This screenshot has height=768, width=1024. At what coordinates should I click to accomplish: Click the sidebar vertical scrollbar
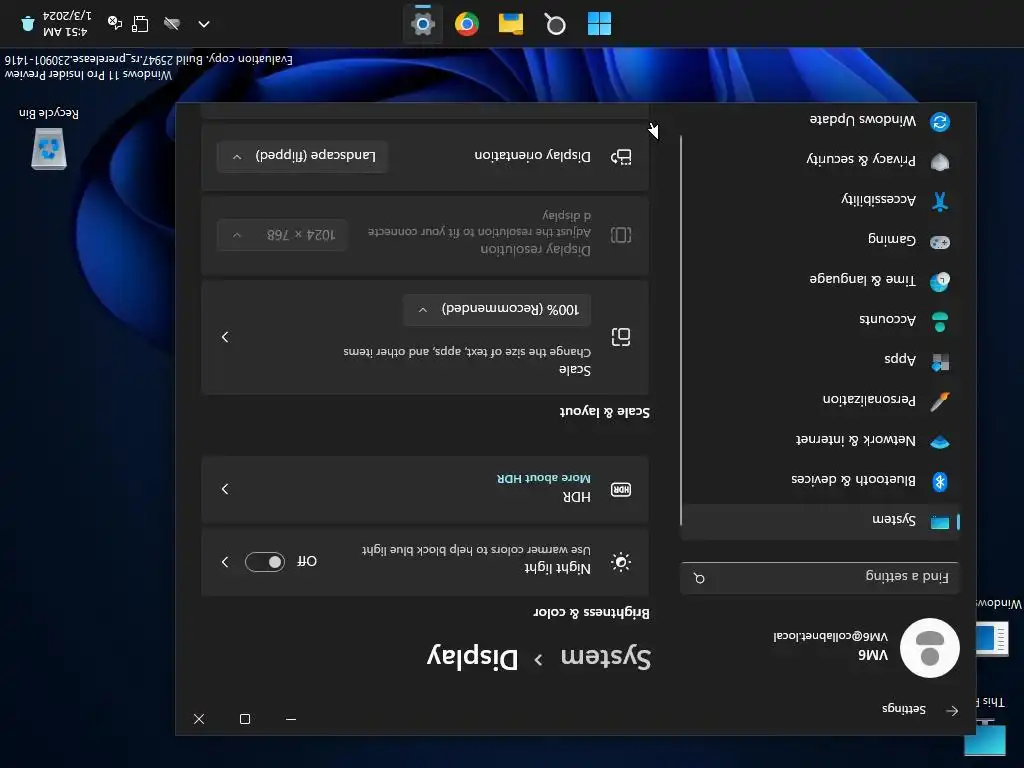(680, 330)
